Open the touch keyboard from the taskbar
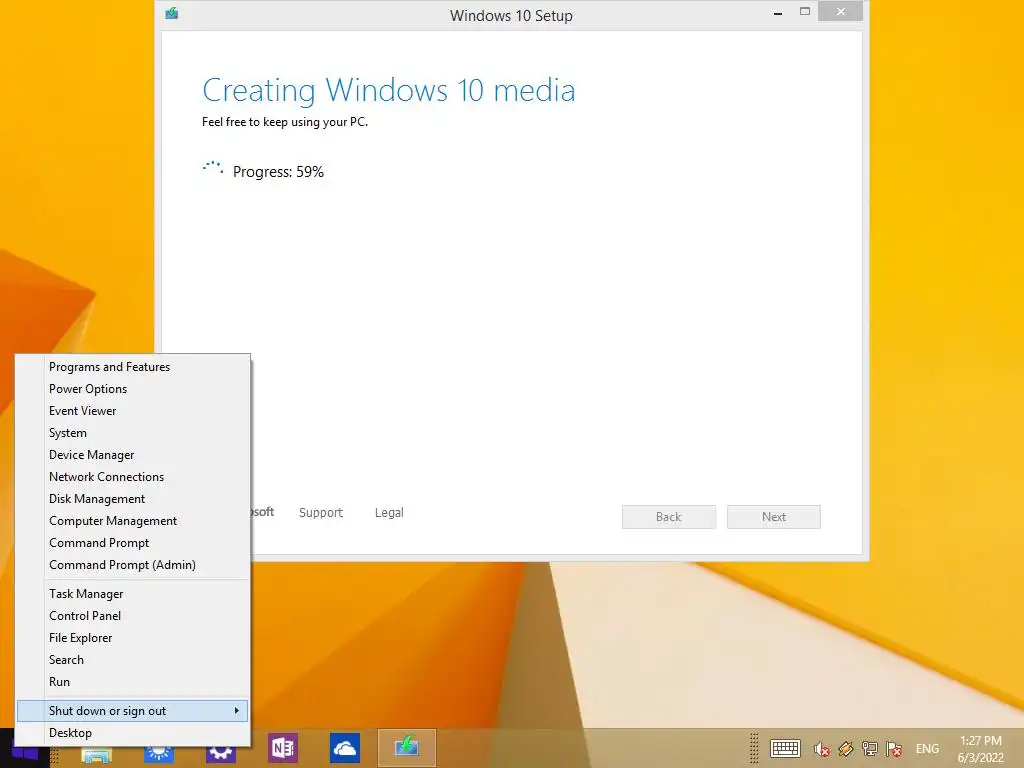The height and width of the screenshot is (768, 1024). point(785,748)
